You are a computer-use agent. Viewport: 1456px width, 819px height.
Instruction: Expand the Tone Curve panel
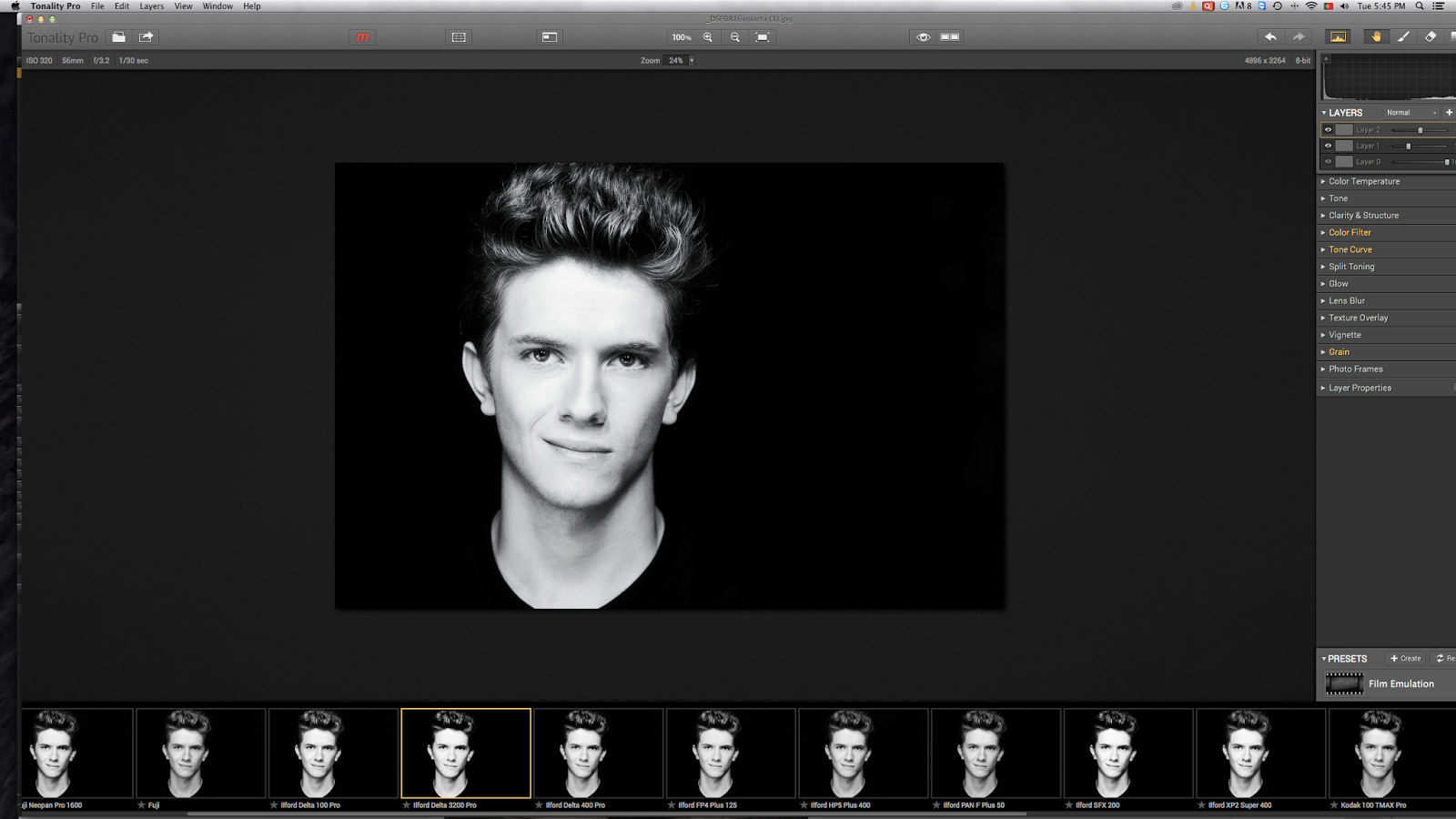click(x=1350, y=249)
